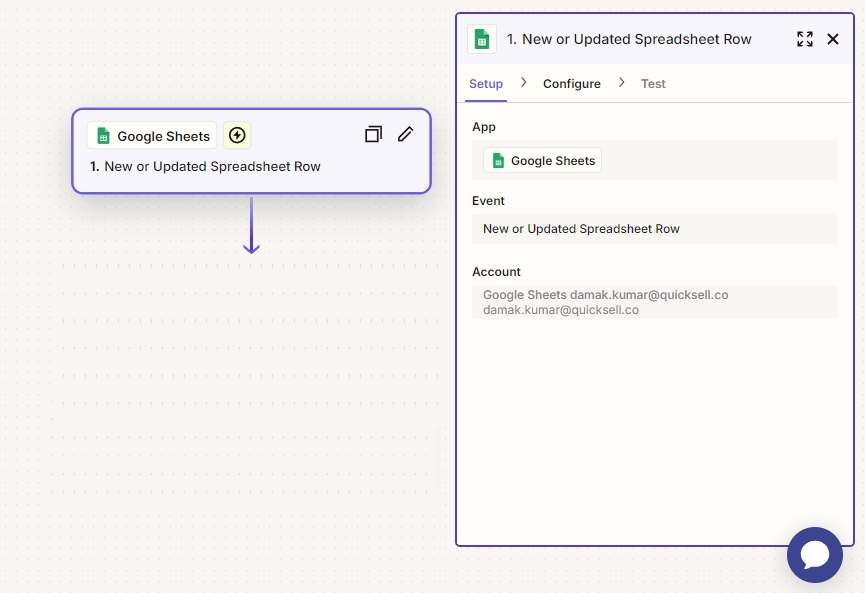This screenshot has height=593, width=865.
Task: Switch to the Setup tab
Action: (x=486, y=84)
